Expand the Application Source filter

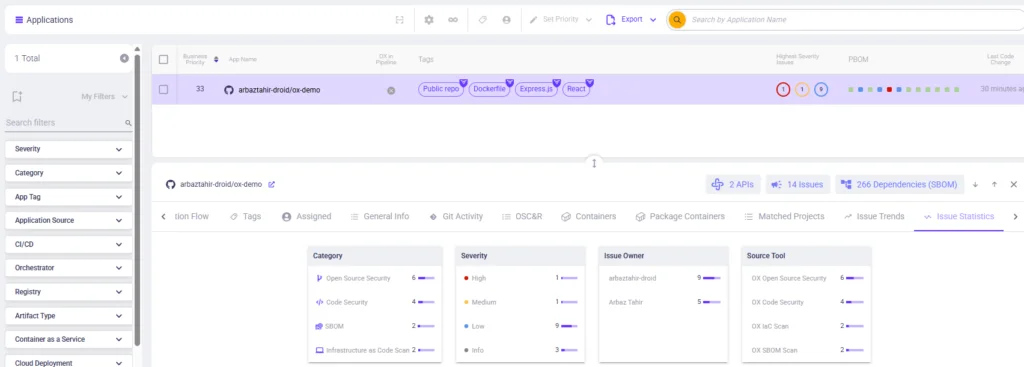[69, 220]
